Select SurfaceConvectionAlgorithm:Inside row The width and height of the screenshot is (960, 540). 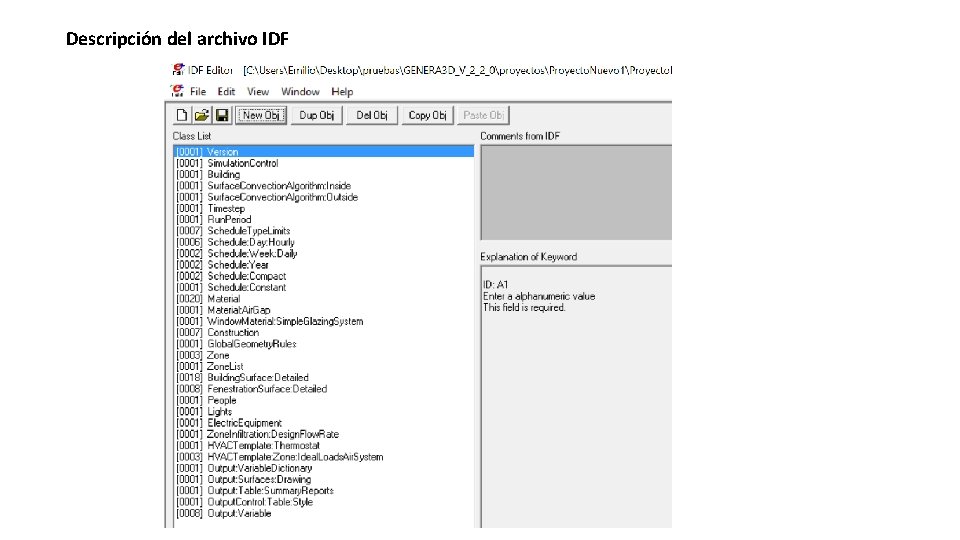click(x=324, y=186)
